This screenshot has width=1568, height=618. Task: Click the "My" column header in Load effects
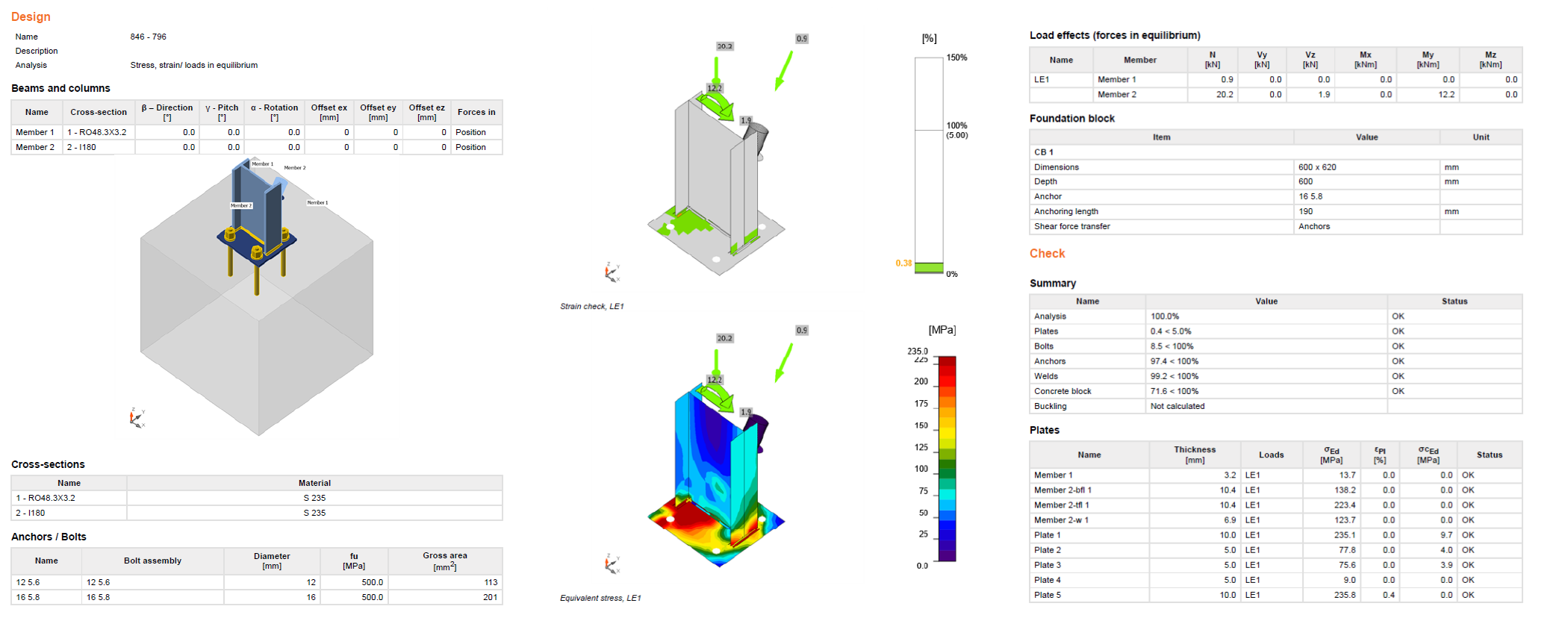click(1428, 60)
